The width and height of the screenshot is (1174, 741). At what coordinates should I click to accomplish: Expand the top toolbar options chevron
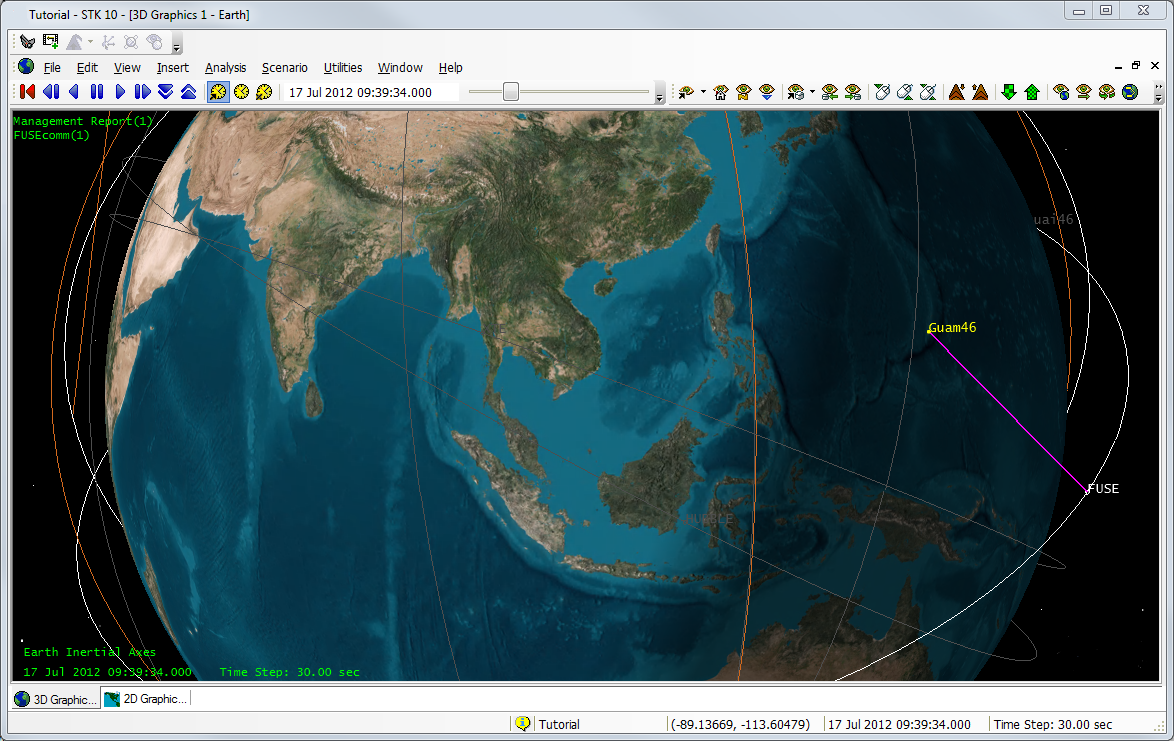(177, 46)
